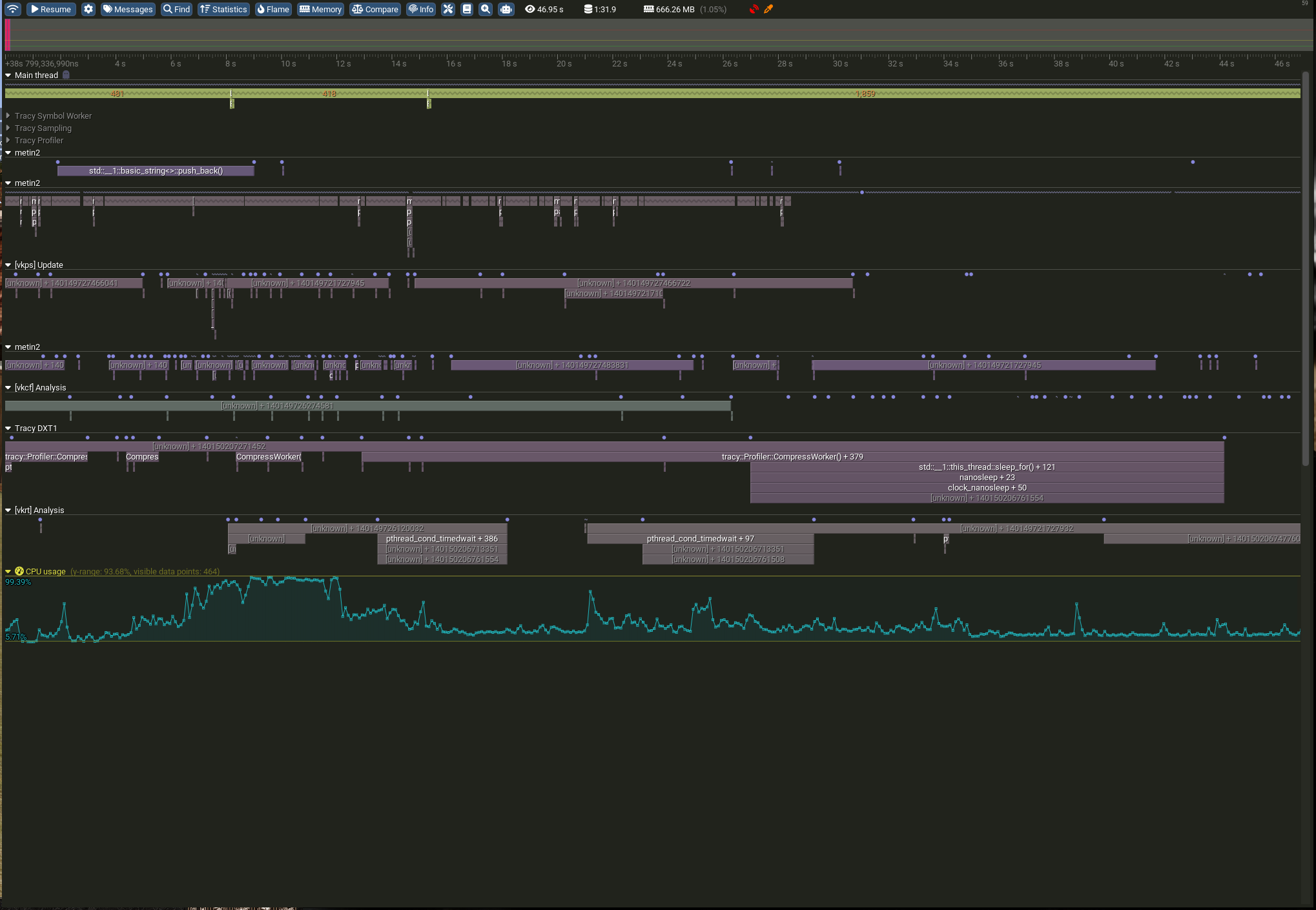Select the CompressWorker() + 379 zone

coord(792,457)
